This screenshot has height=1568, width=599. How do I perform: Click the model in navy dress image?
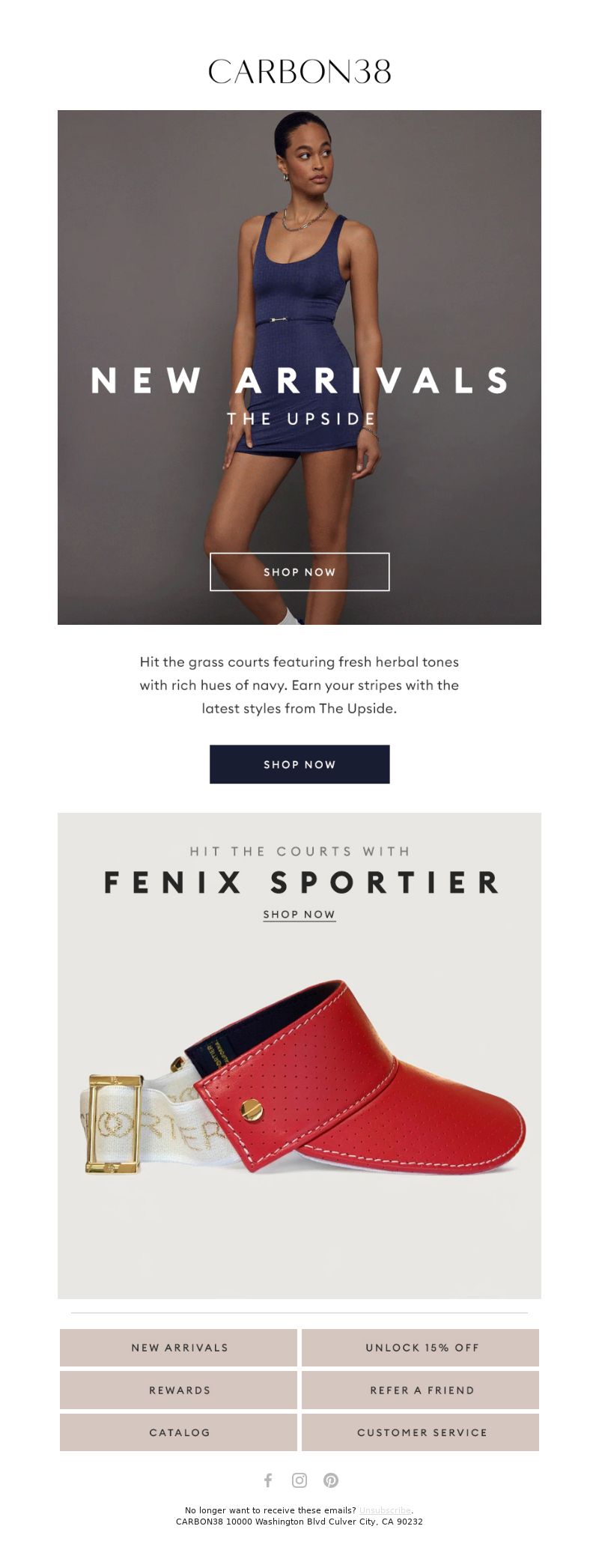[299, 367]
